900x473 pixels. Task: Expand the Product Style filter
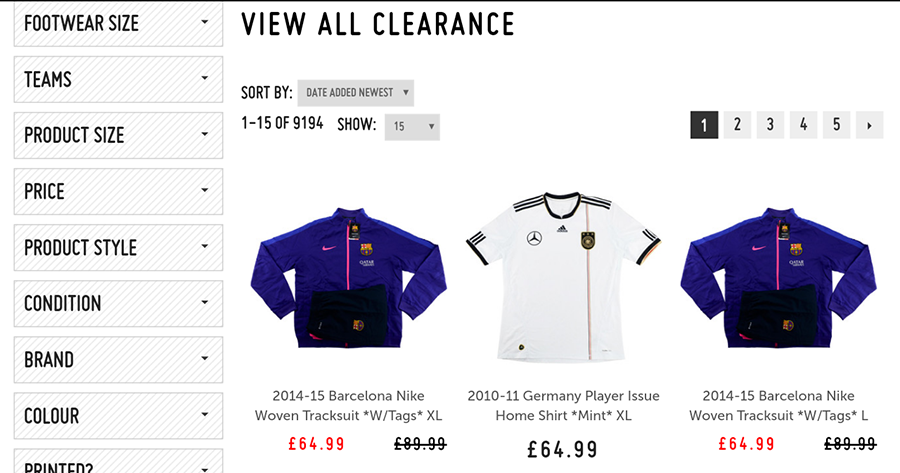tap(117, 247)
